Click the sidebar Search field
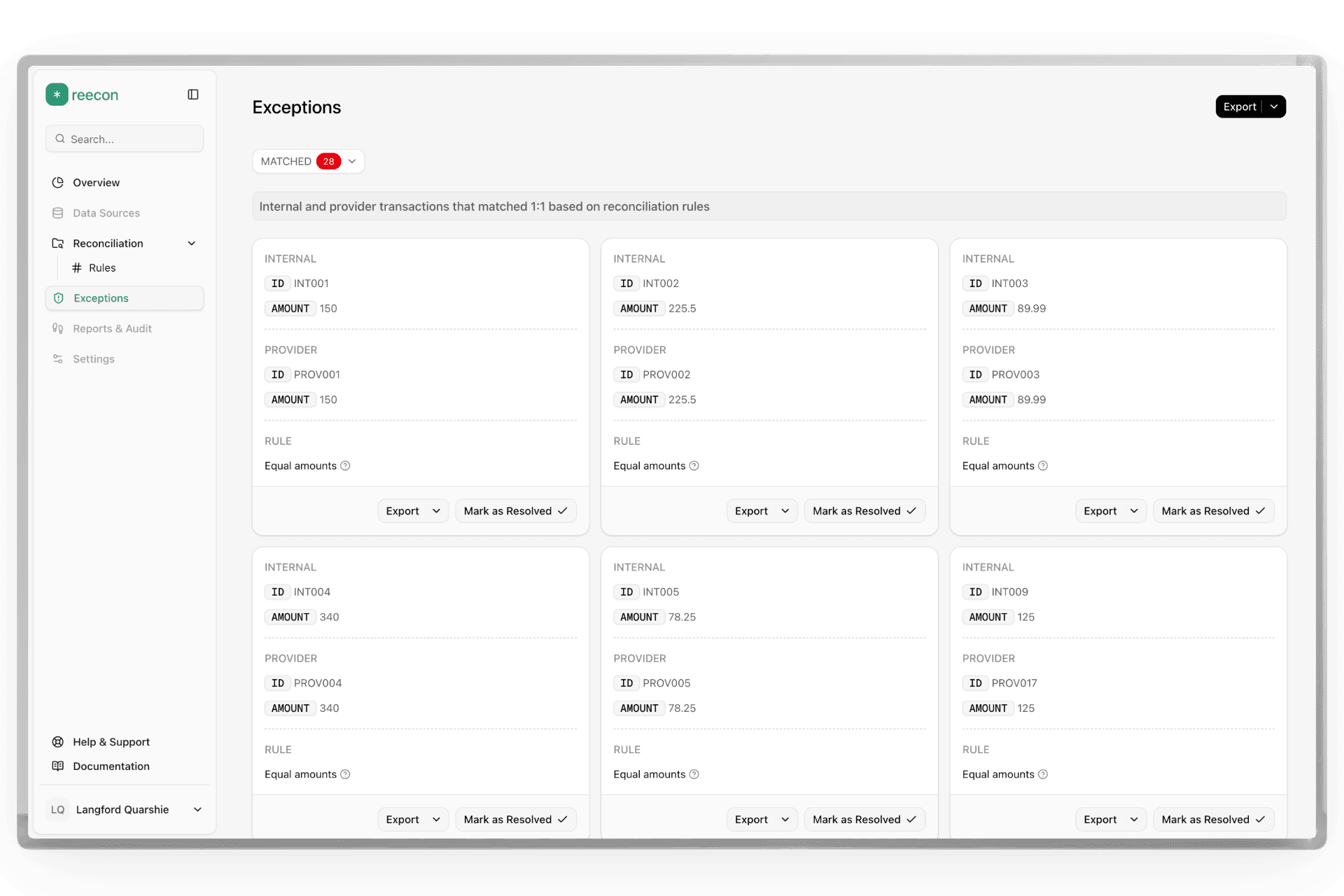The image size is (1344, 896). (125, 139)
